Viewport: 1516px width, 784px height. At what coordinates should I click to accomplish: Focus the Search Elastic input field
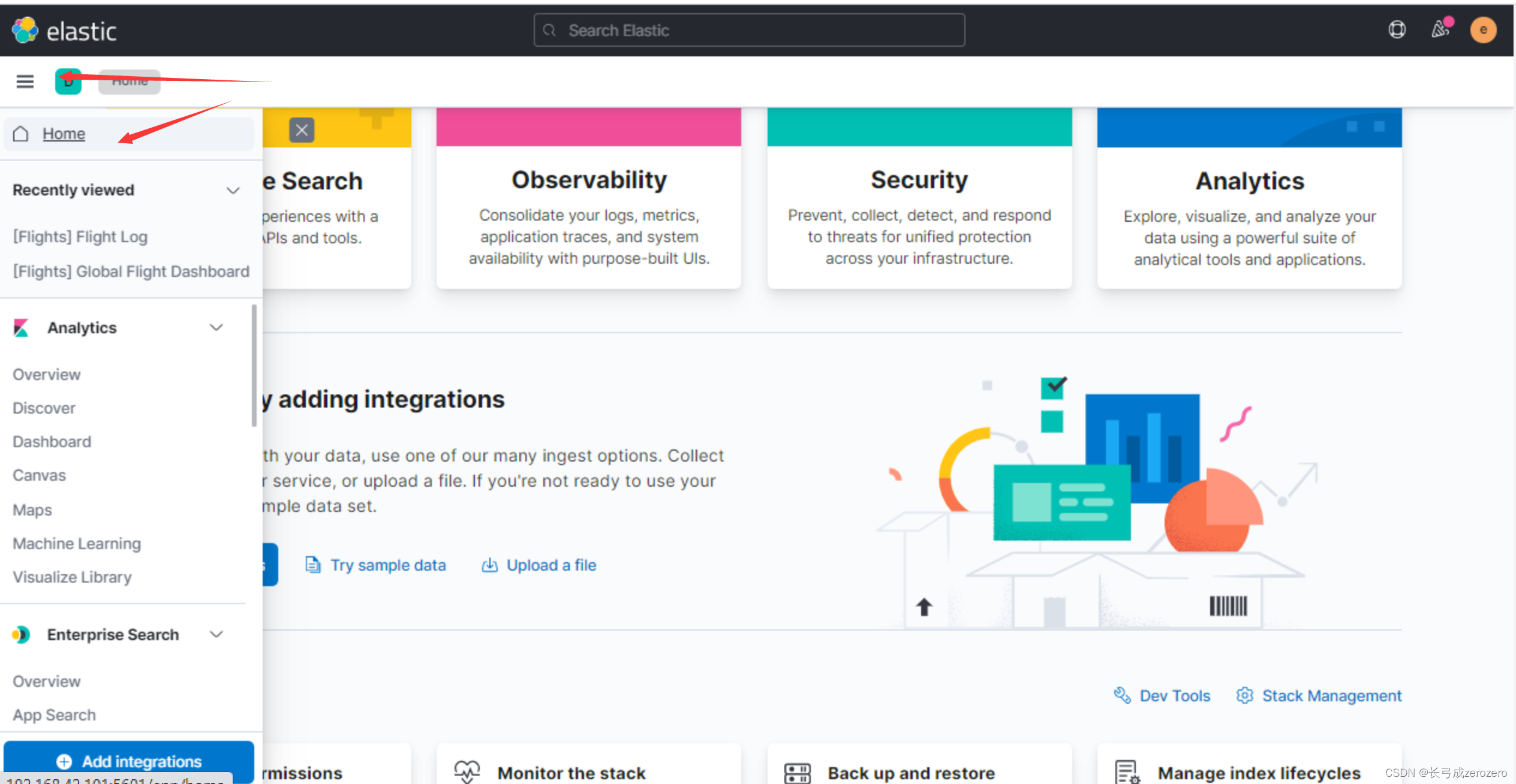pyautogui.click(x=750, y=31)
